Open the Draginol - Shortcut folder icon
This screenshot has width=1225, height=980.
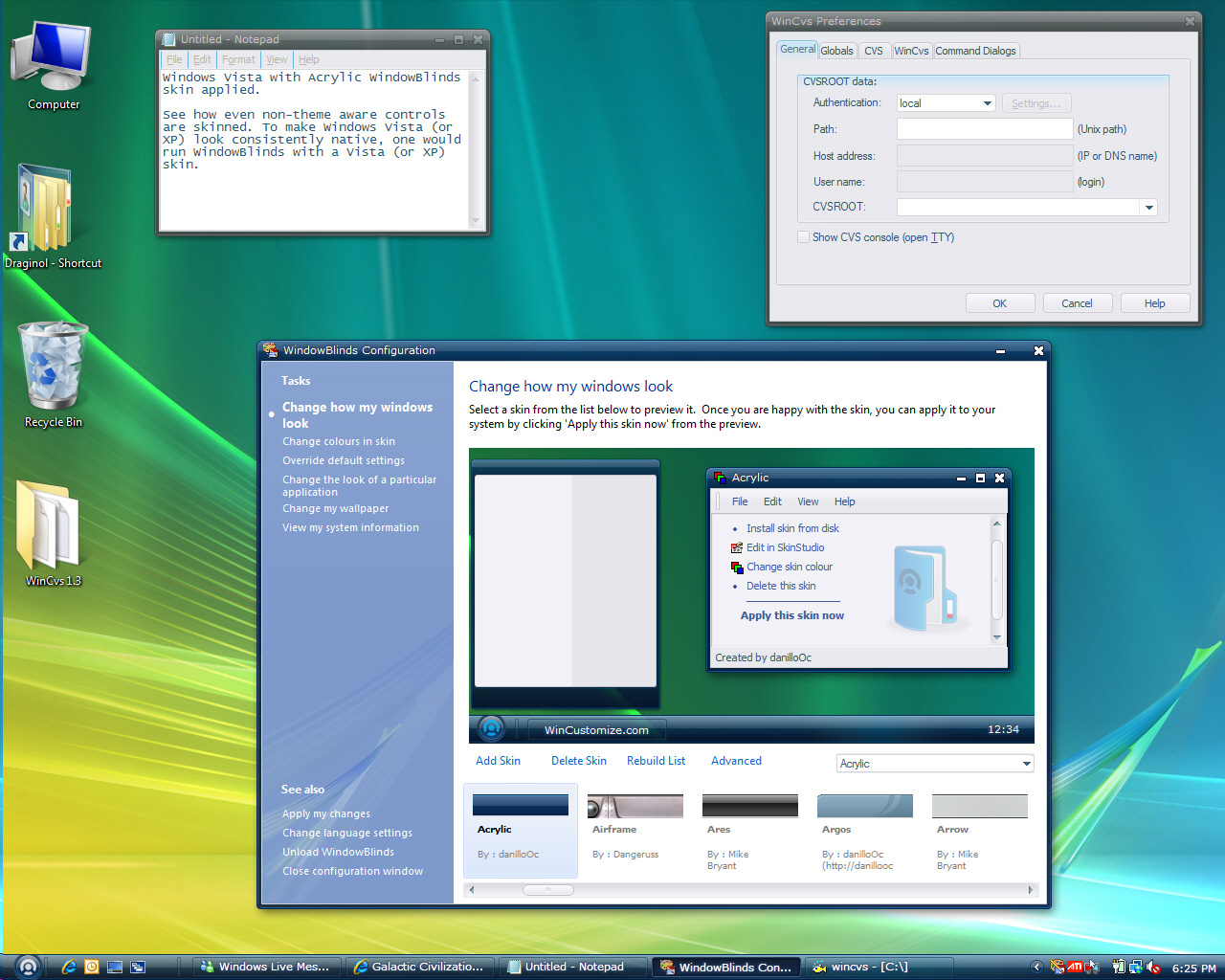pos(44,208)
